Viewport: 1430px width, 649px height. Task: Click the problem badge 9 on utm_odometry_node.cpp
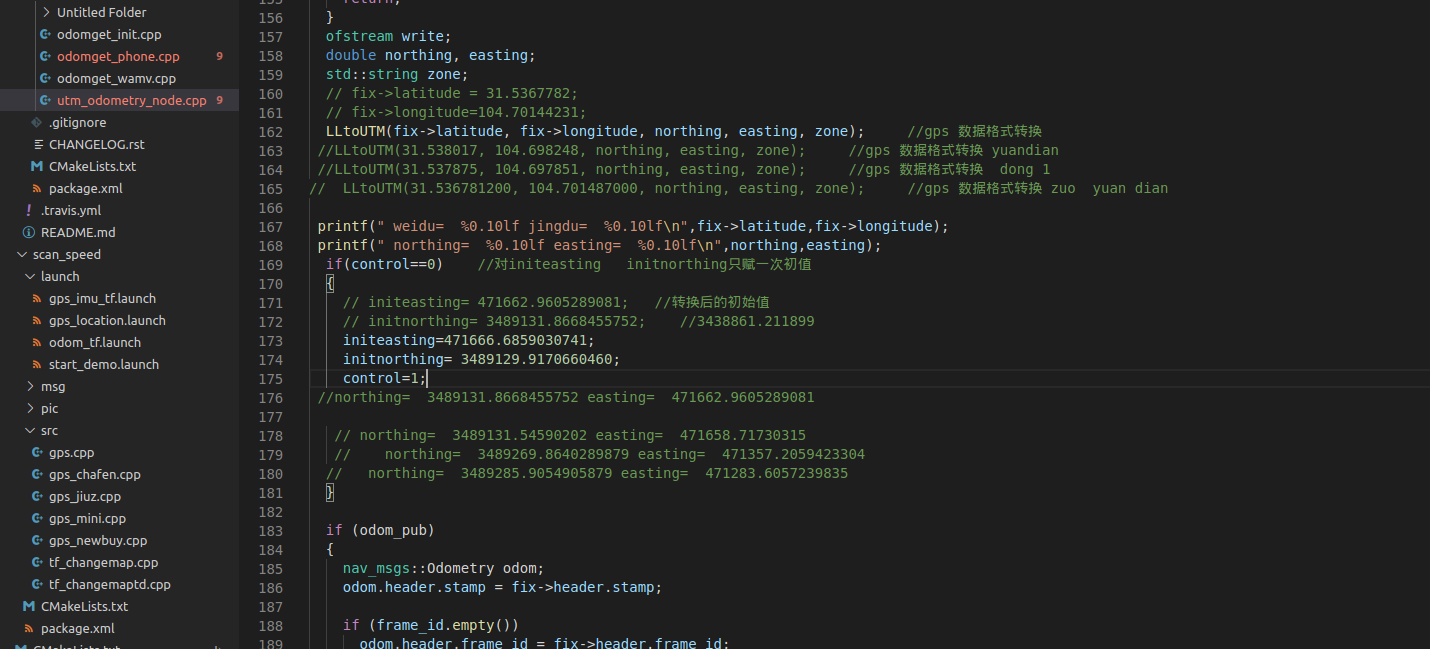[x=219, y=100]
